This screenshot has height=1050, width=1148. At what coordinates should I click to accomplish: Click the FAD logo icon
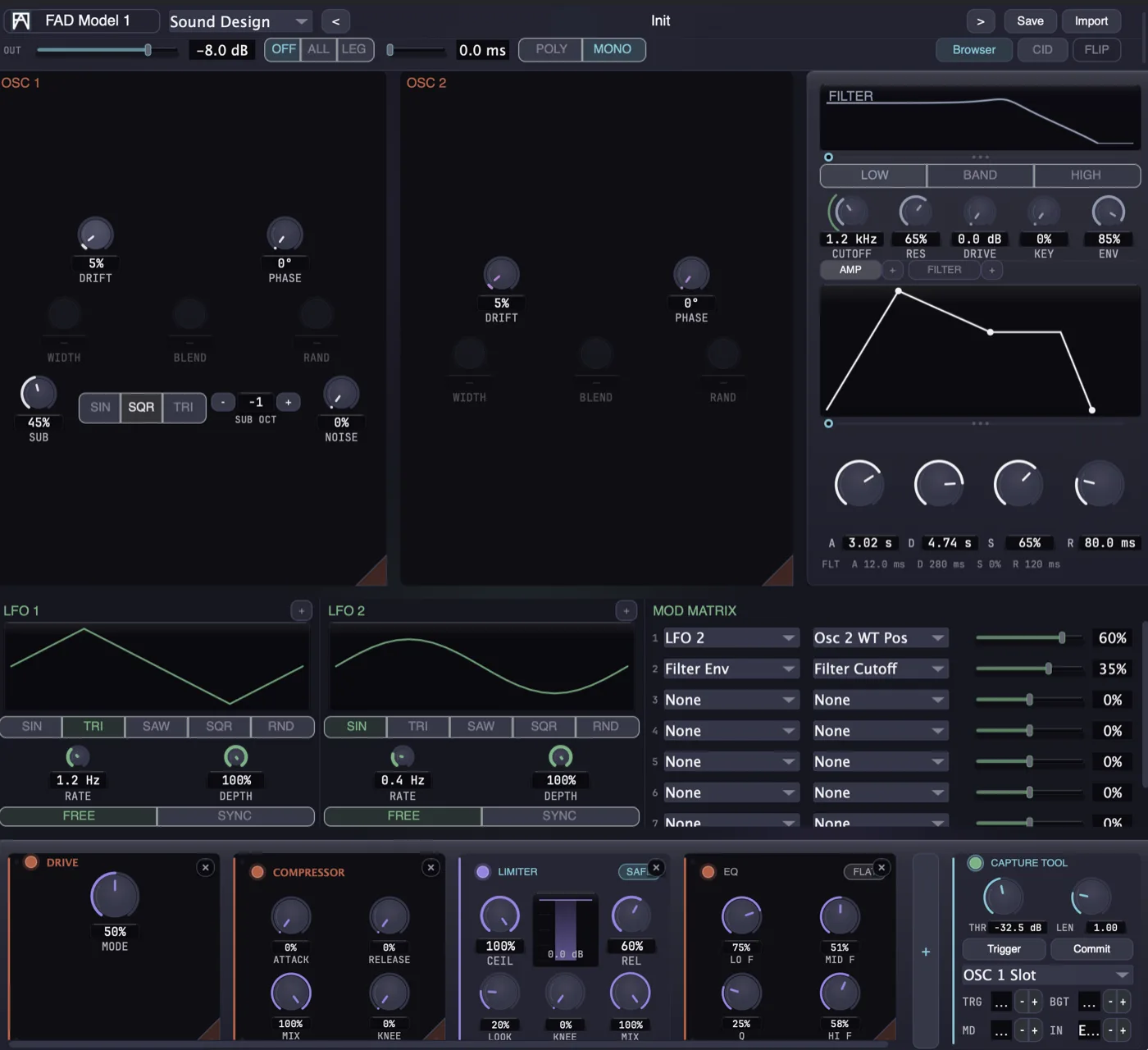pyautogui.click(x=21, y=21)
